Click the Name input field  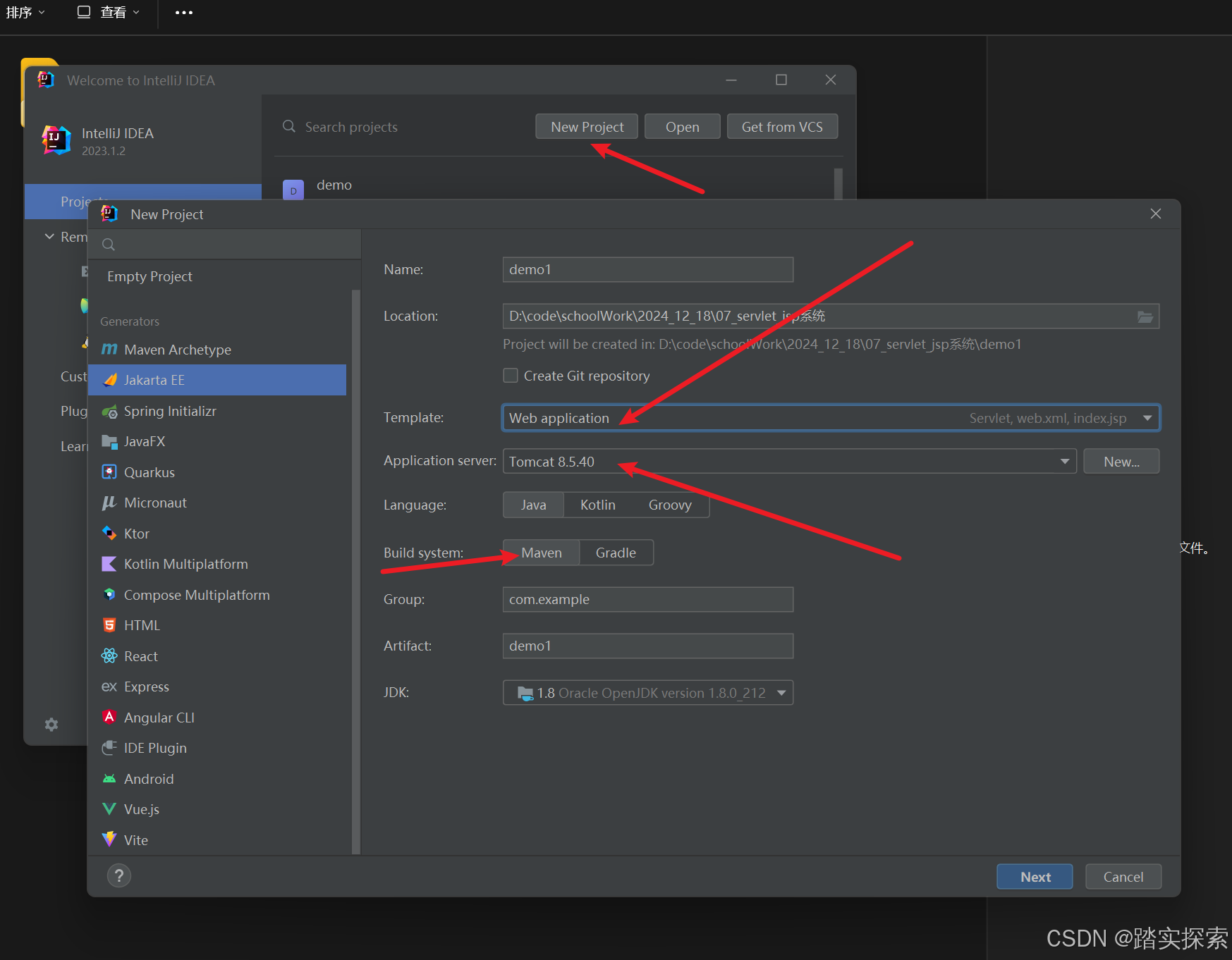point(648,269)
